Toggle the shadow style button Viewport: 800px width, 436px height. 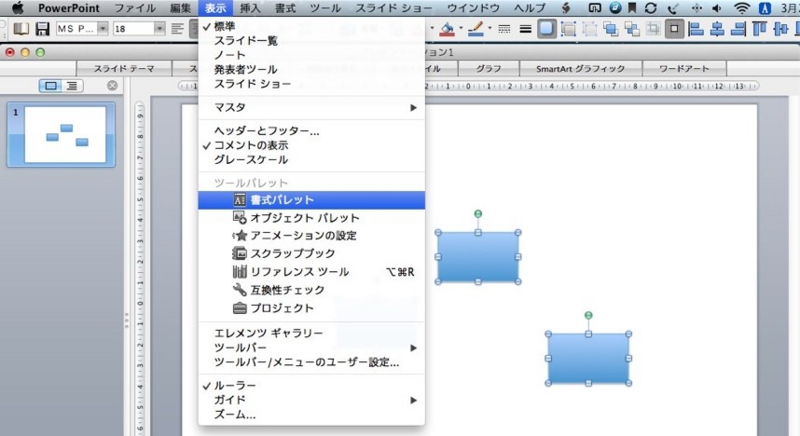coord(546,29)
